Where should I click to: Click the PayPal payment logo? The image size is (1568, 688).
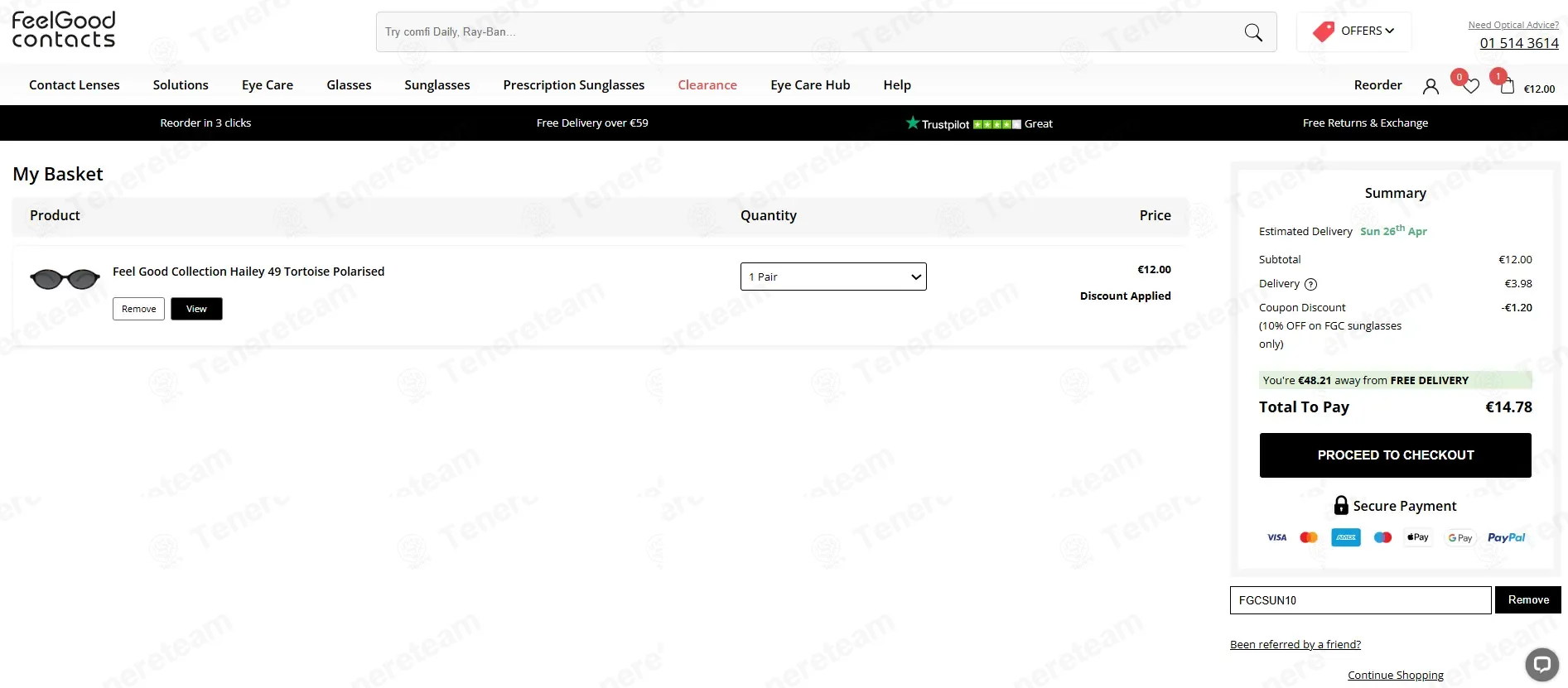coord(1506,537)
